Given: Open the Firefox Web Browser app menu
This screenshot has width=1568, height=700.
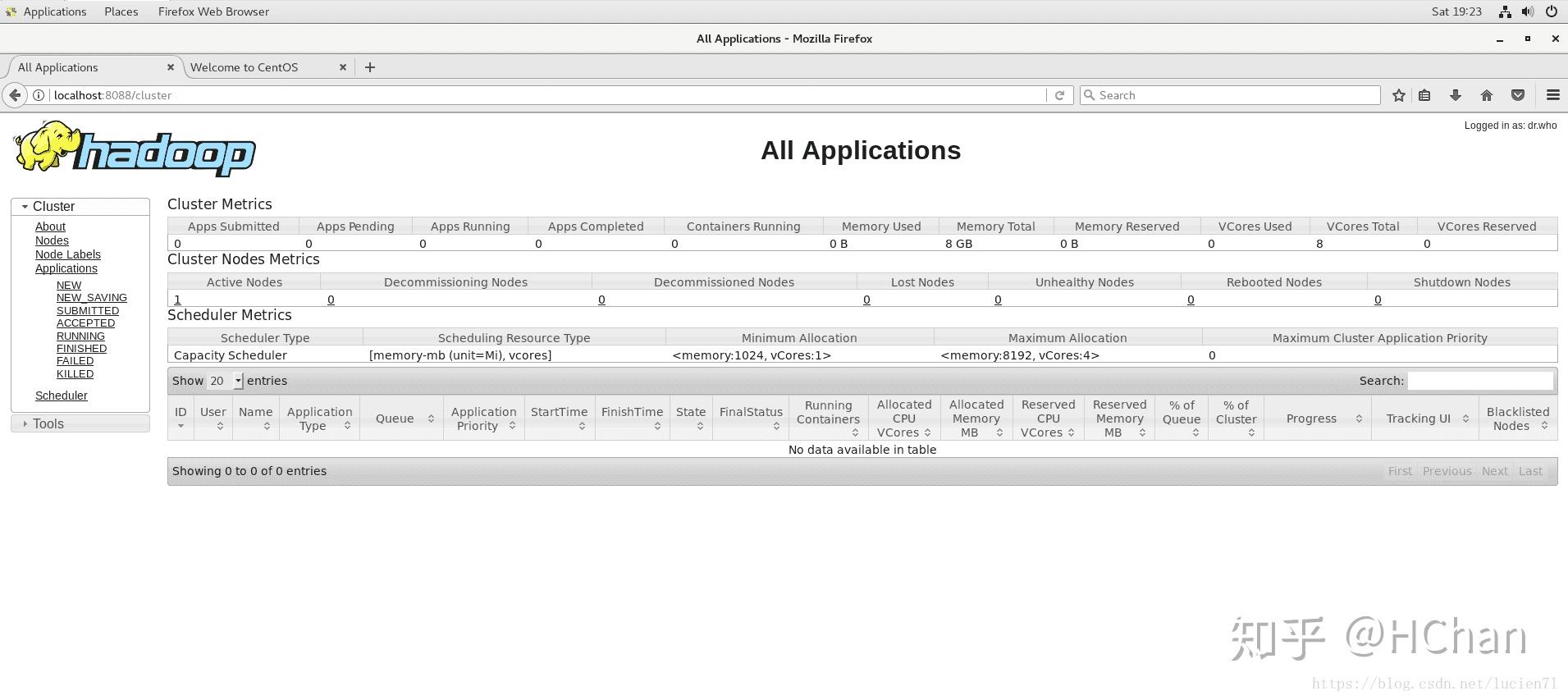Looking at the screenshot, I should (213, 11).
